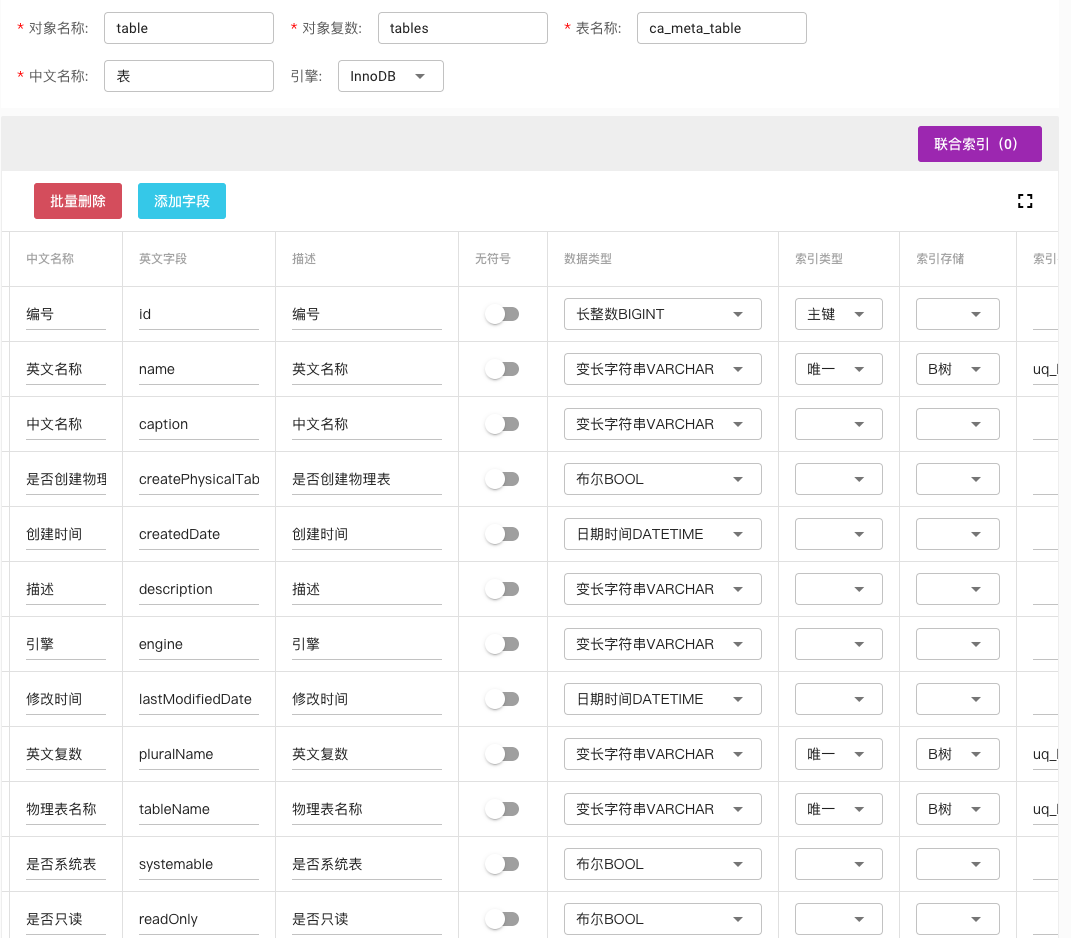Click the 数据类型 column header
Viewport: 1071px width, 938px height.
click(x=587, y=259)
